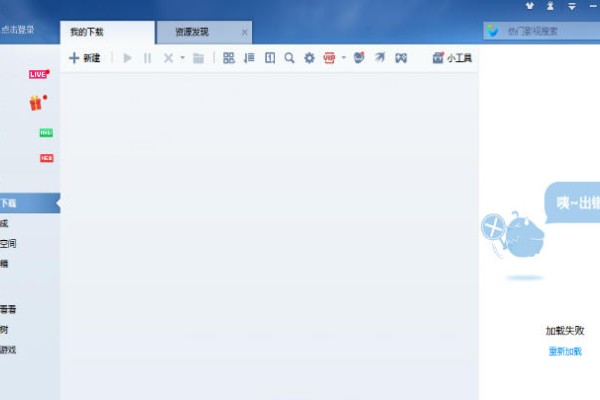Open the dropdown arrow beside the delete icon

coord(183,58)
